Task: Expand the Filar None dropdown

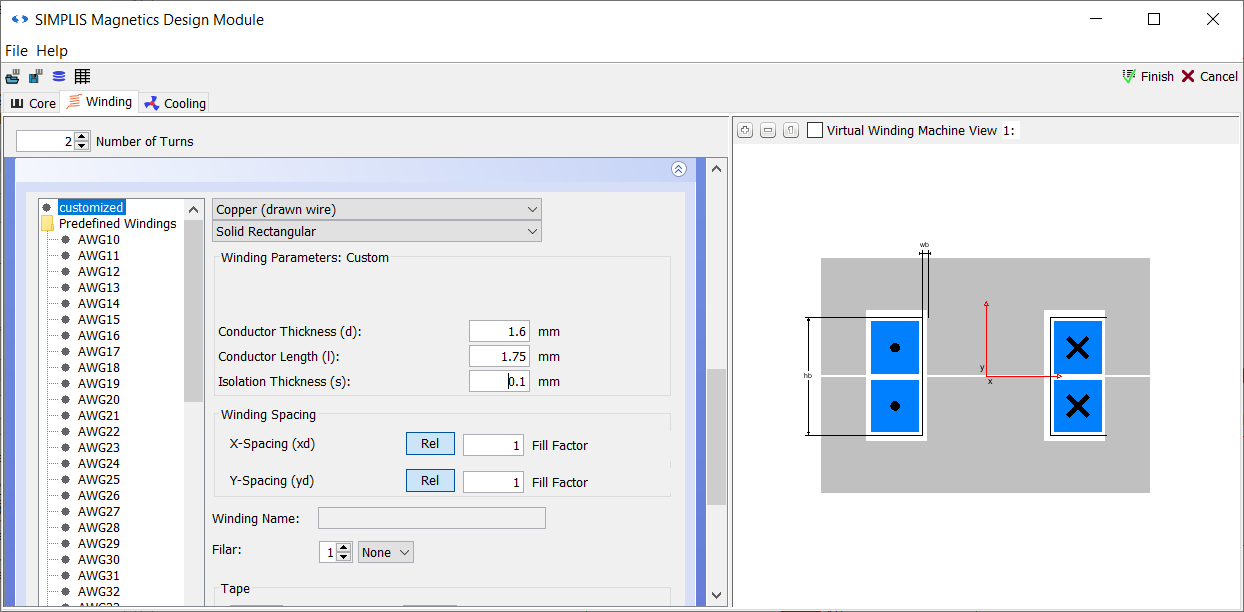Action: coord(385,552)
